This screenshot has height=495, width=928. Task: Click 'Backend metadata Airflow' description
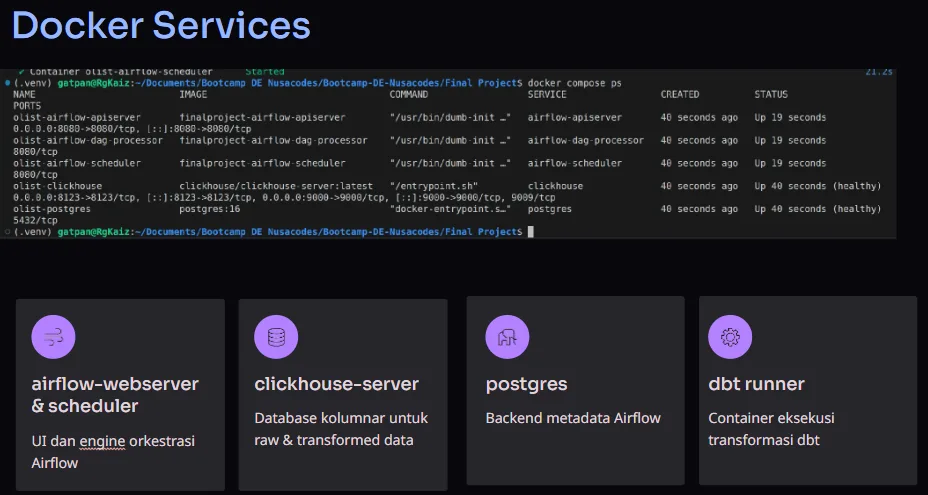tap(573, 418)
